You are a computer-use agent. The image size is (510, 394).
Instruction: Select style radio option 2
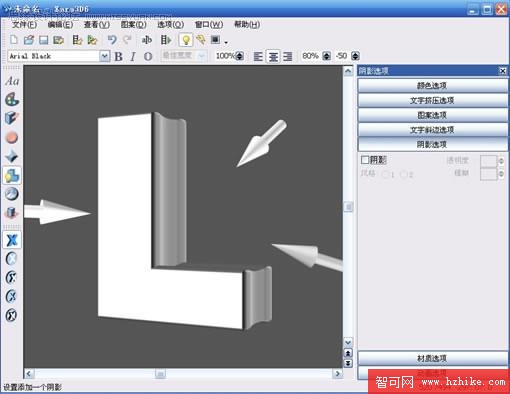click(x=404, y=174)
